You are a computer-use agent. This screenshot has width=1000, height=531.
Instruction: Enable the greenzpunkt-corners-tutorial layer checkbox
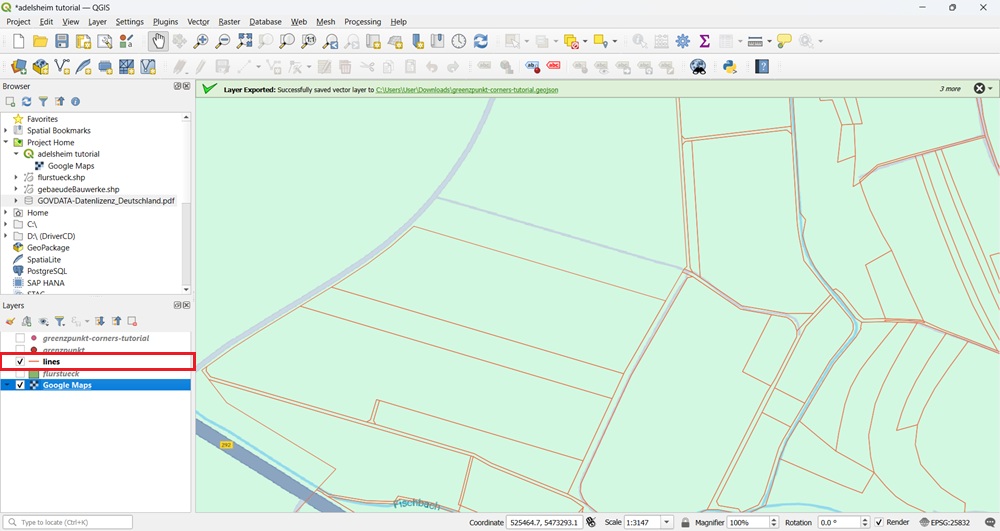click(x=20, y=338)
